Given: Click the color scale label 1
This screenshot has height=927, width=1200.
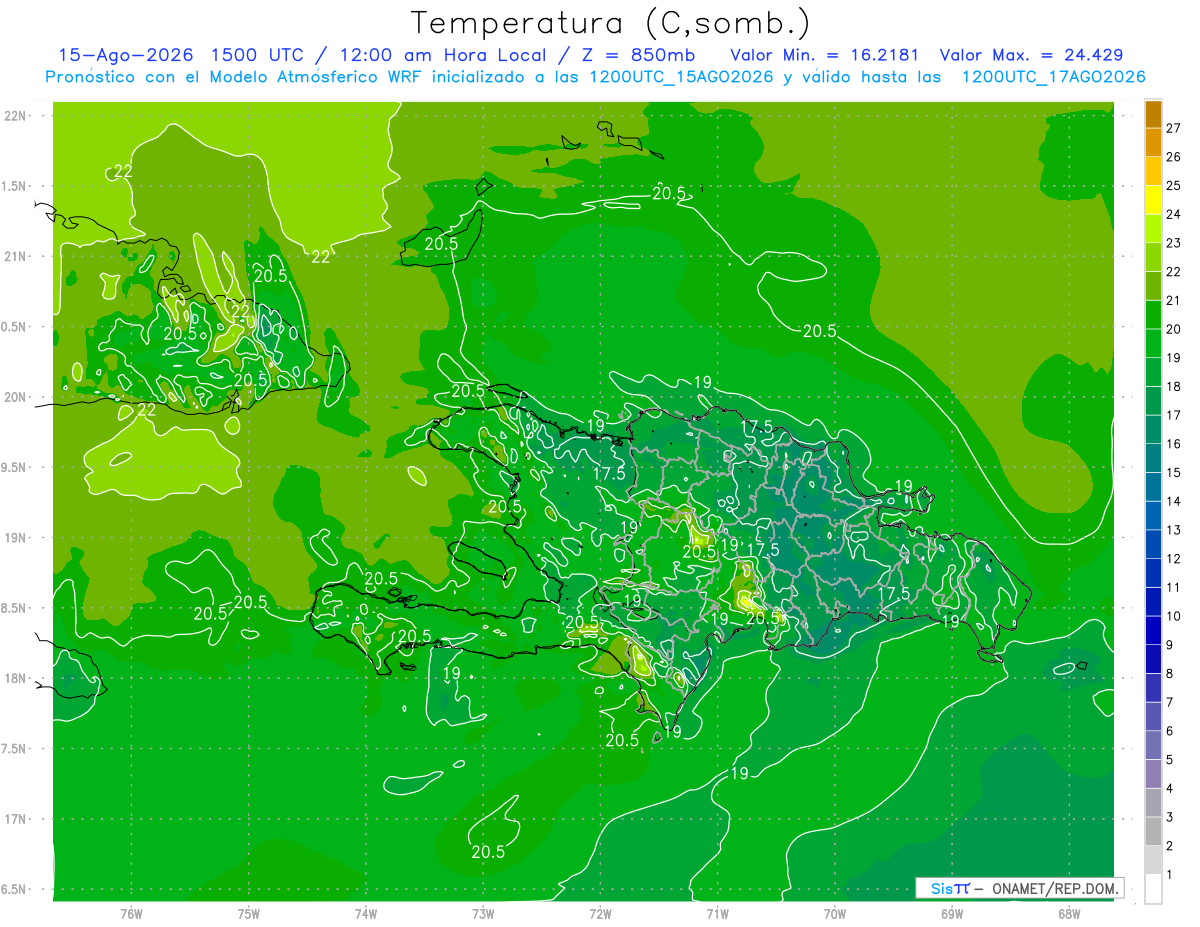Looking at the screenshot, I should coord(1169,873).
